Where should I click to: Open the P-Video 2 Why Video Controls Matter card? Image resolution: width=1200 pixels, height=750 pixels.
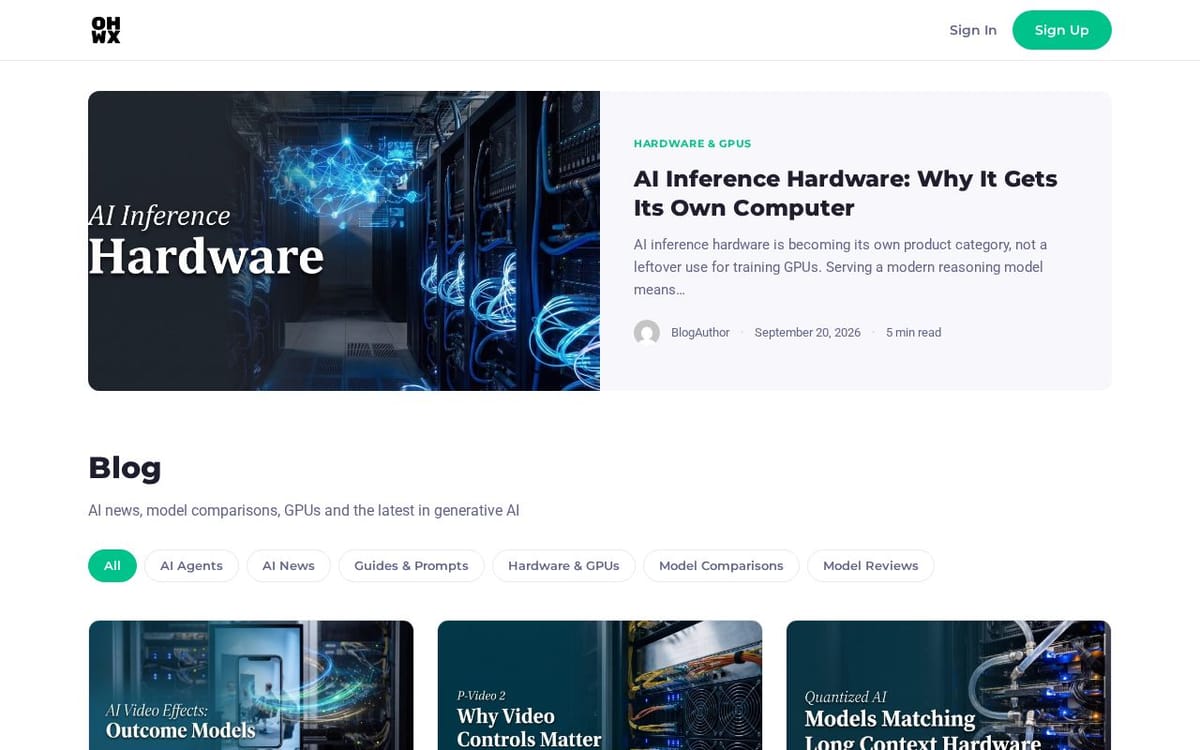point(600,685)
